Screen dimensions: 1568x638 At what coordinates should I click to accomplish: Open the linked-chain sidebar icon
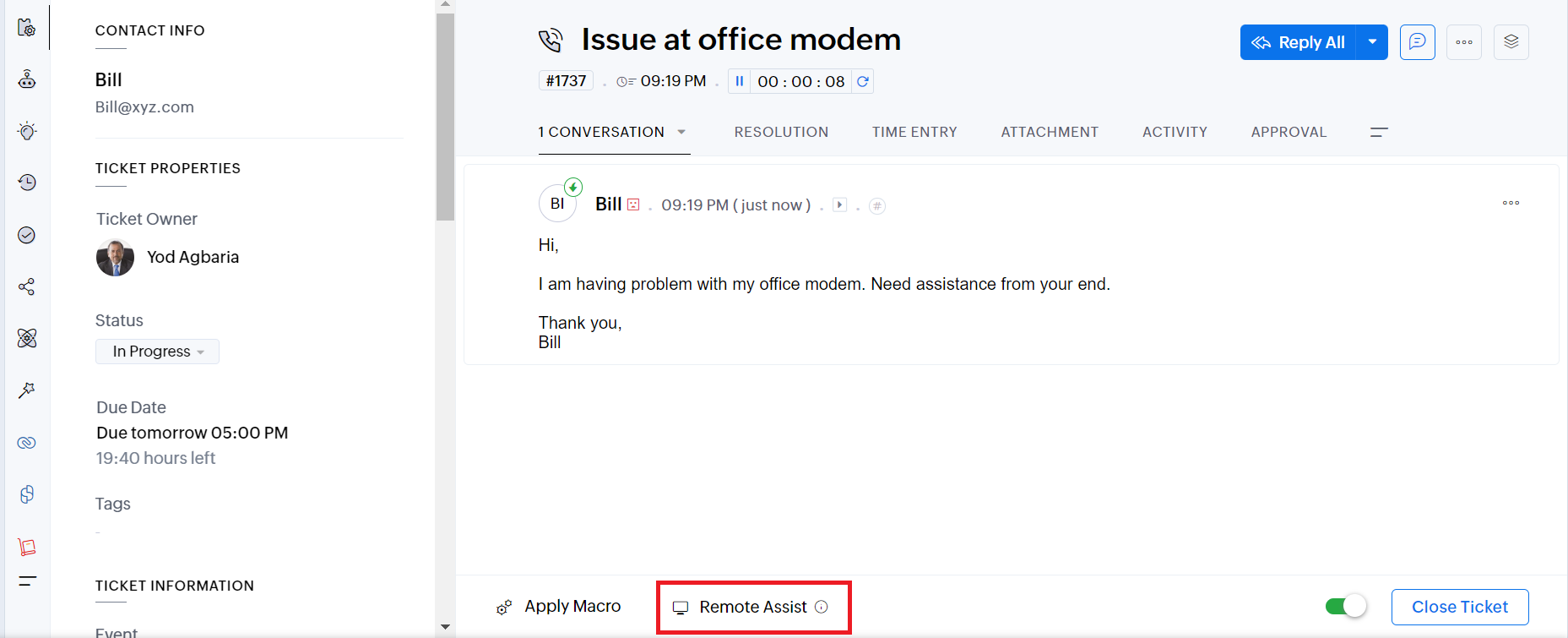(x=27, y=443)
